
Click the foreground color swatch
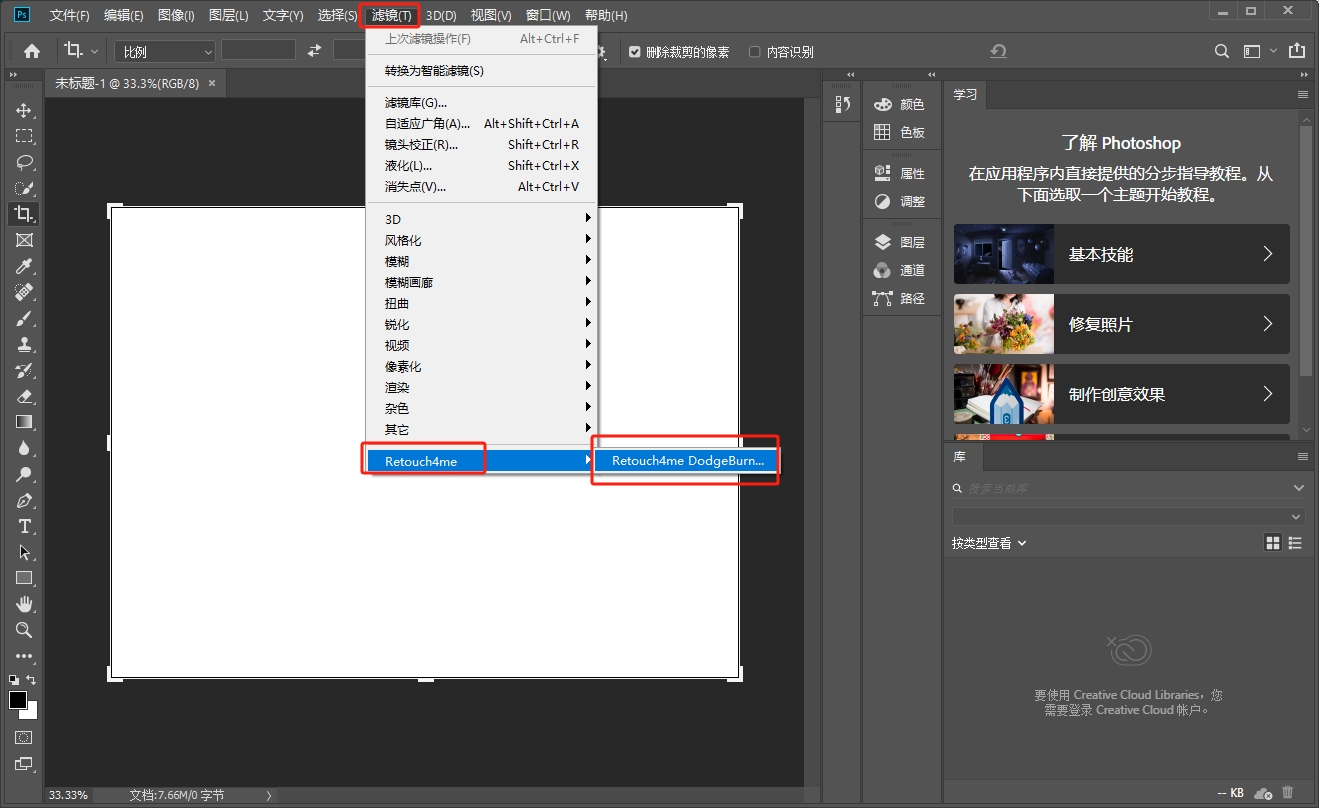[17, 700]
